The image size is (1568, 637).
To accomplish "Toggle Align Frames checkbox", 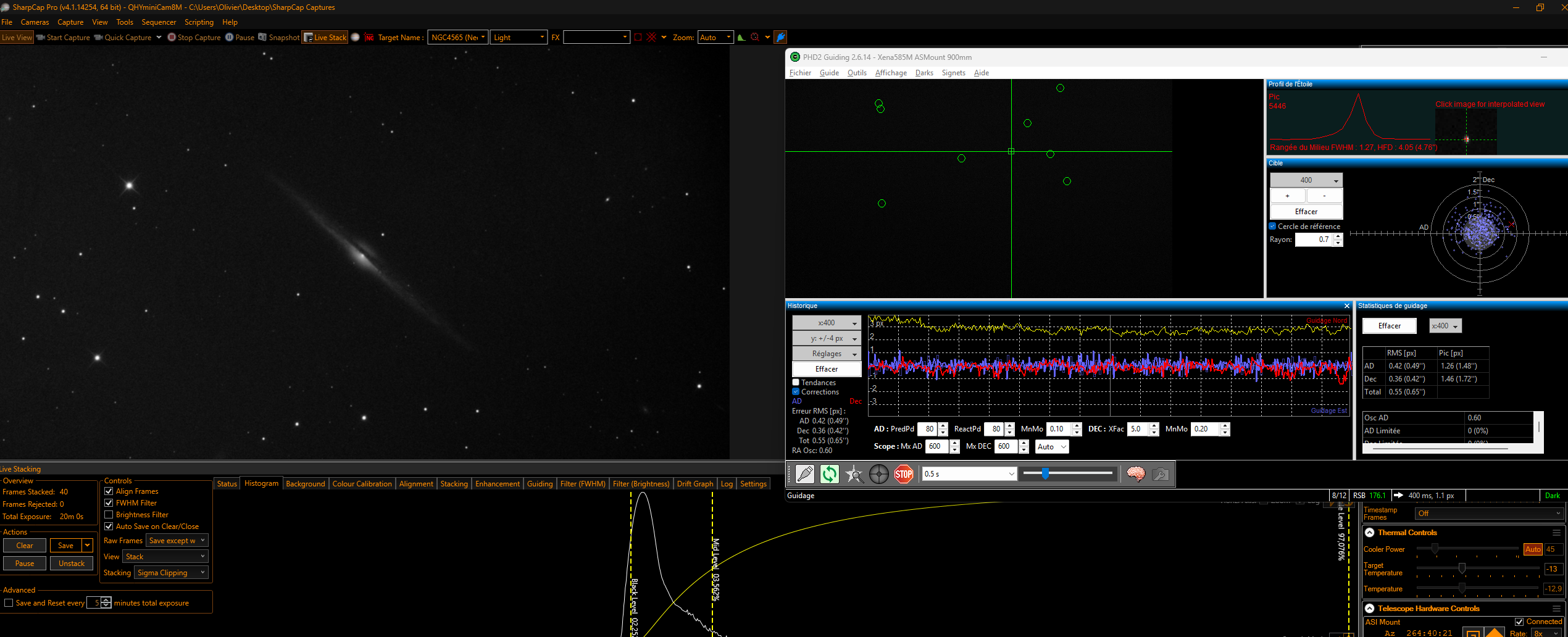I will [109, 491].
